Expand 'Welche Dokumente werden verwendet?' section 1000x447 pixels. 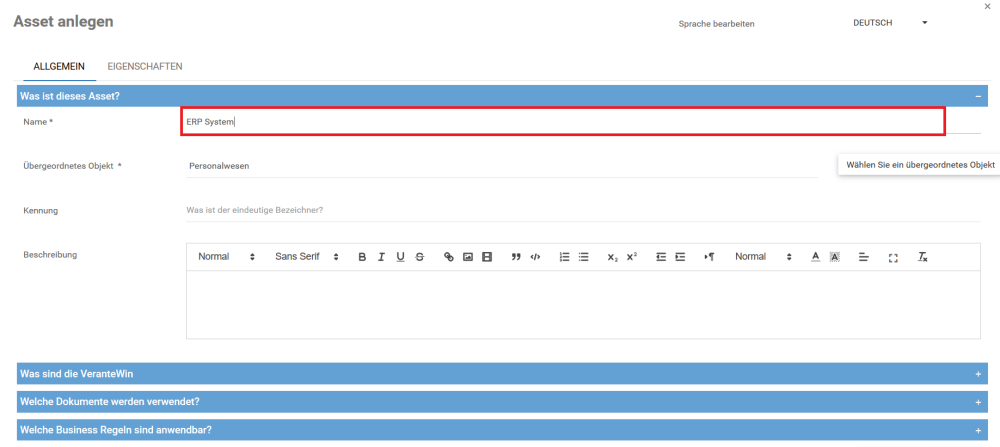pyautogui.click(x=978, y=402)
